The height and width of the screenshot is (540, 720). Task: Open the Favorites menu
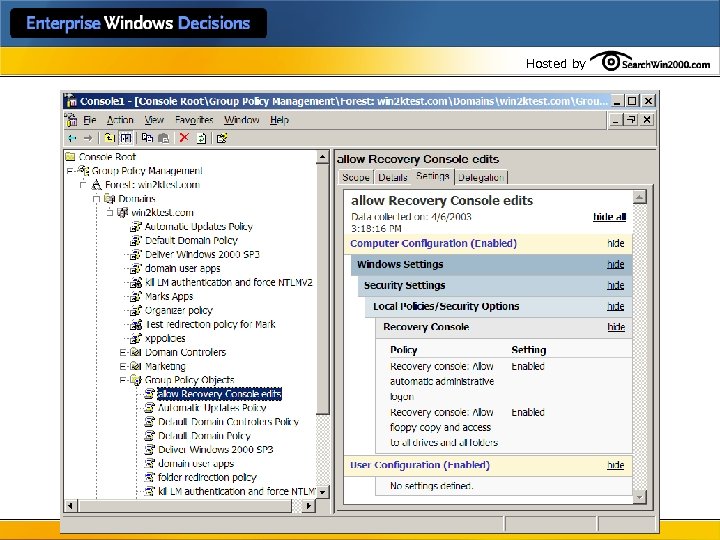coord(194,120)
